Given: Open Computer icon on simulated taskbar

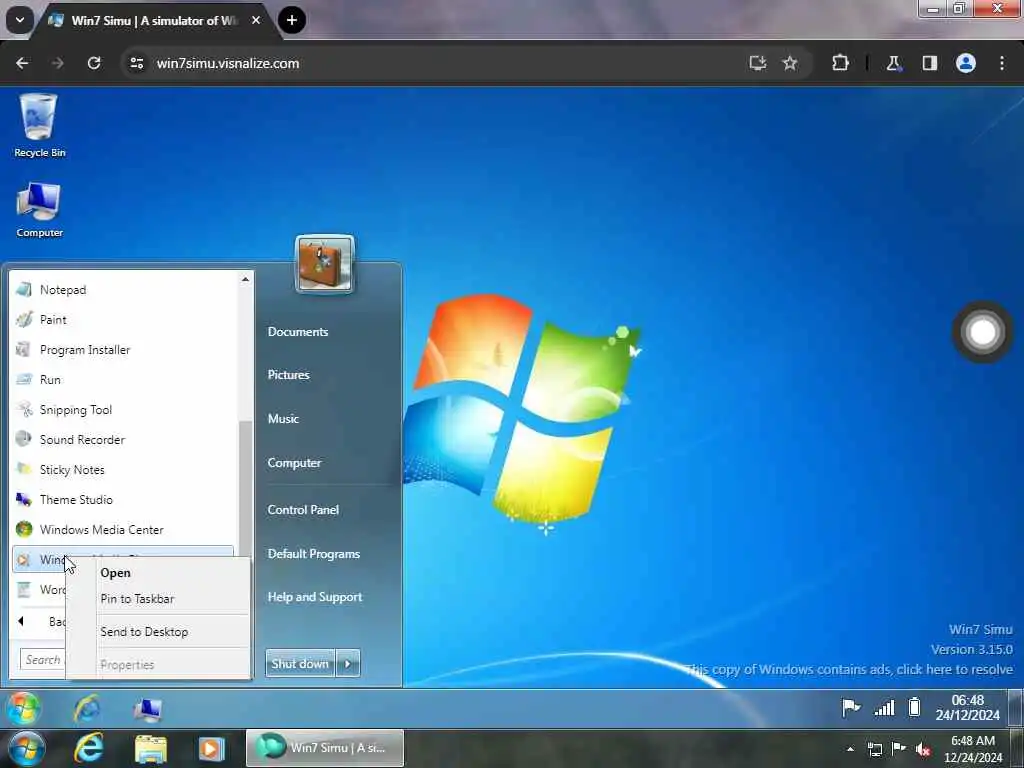Looking at the screenshot, I should [148, 709].
